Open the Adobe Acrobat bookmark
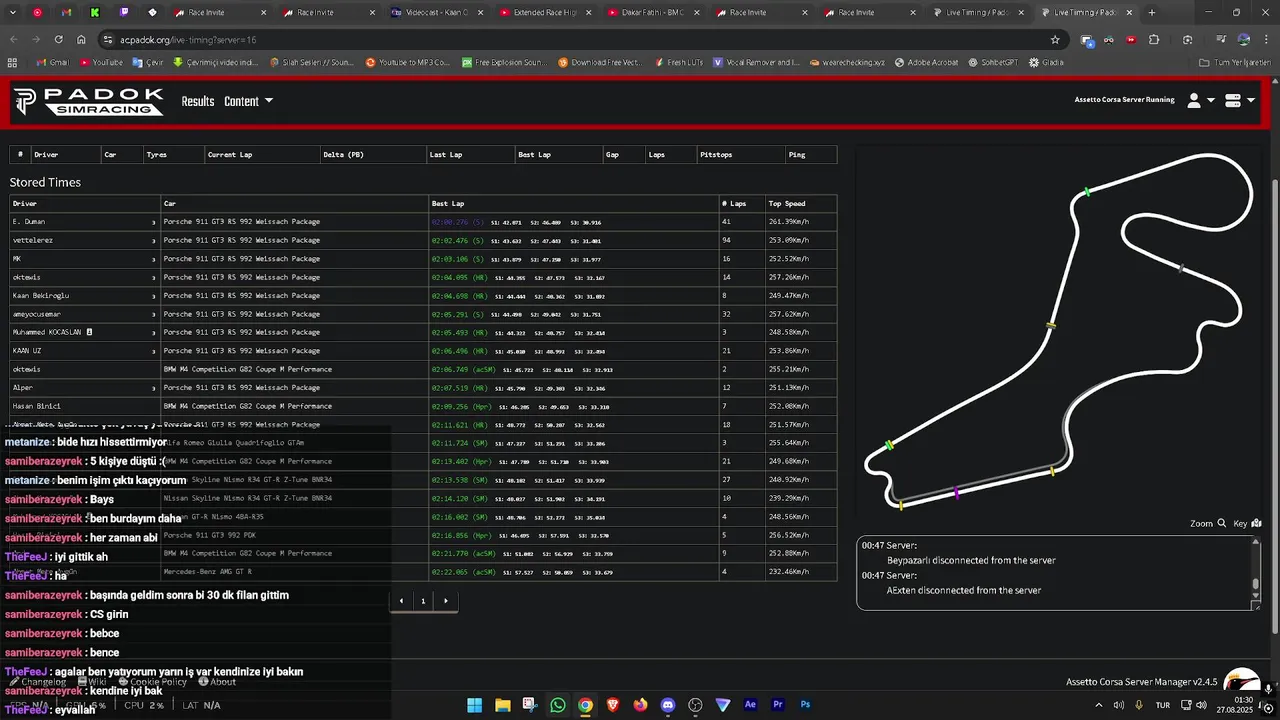Image resolution: width=1280 pixels, height=720 pixels. click(926, 62)
